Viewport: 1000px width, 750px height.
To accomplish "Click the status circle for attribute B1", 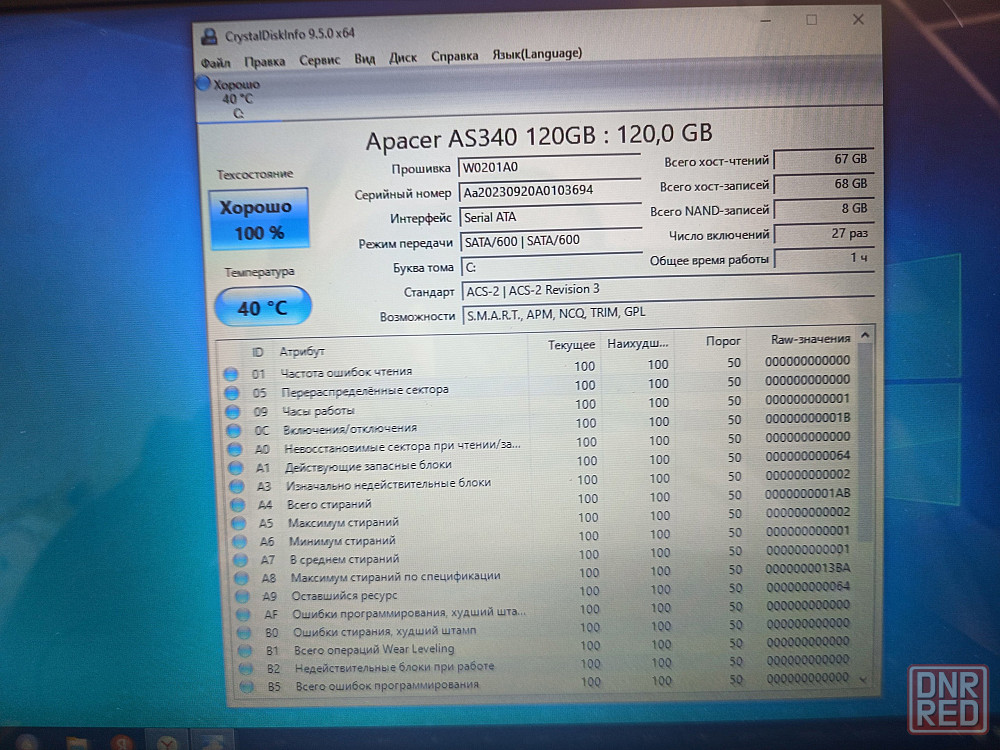I will (x=245, y=651).
